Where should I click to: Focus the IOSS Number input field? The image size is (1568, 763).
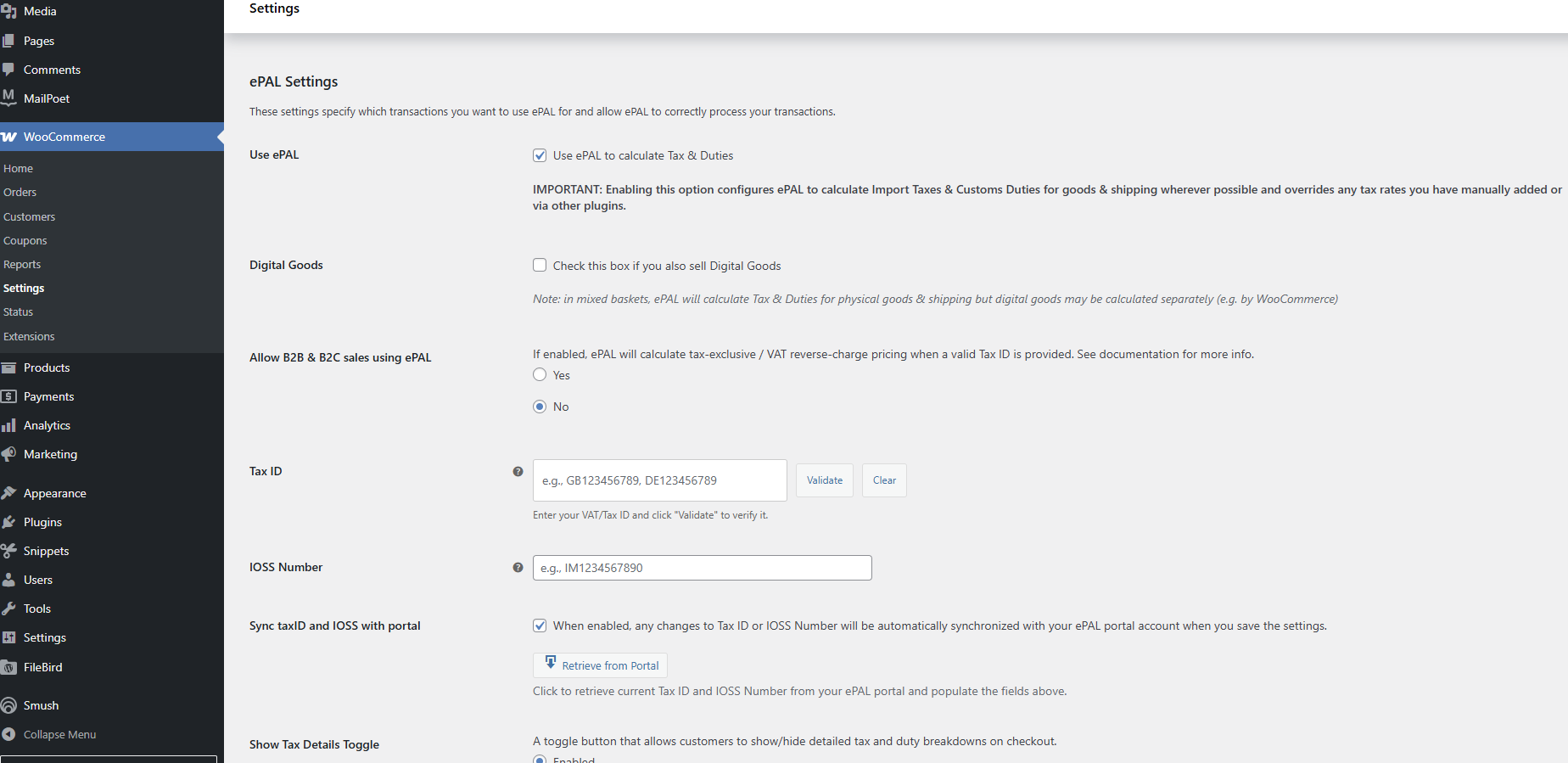(702, 568)
